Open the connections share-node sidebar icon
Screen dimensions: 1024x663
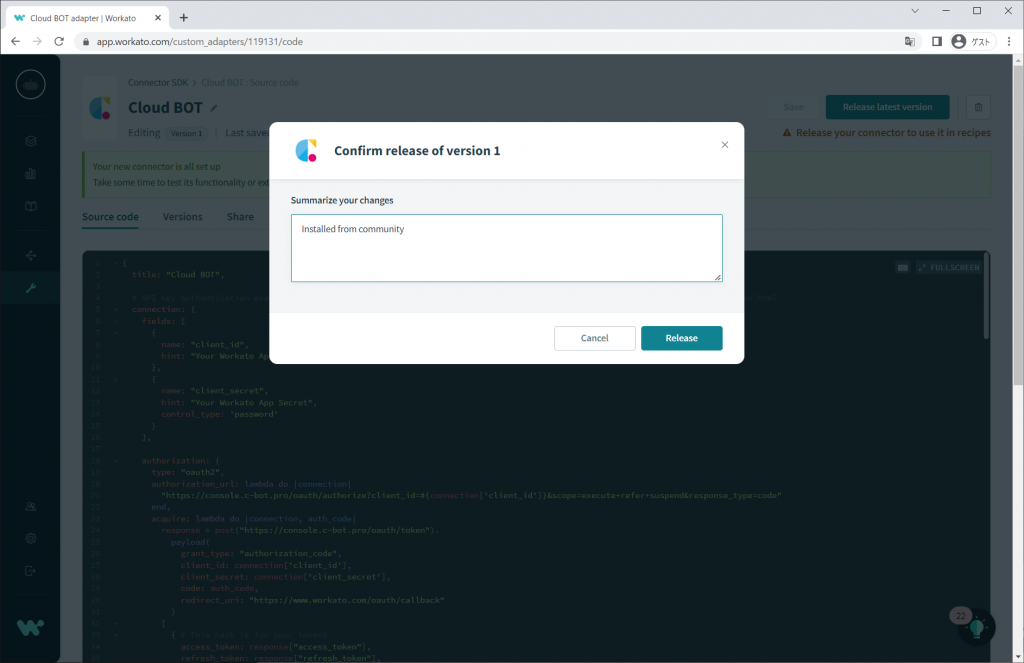[x=31, y=255]
